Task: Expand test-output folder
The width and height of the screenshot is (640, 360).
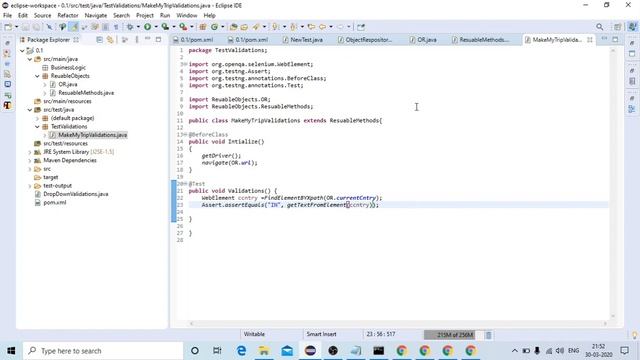Action: pos(30,186)
